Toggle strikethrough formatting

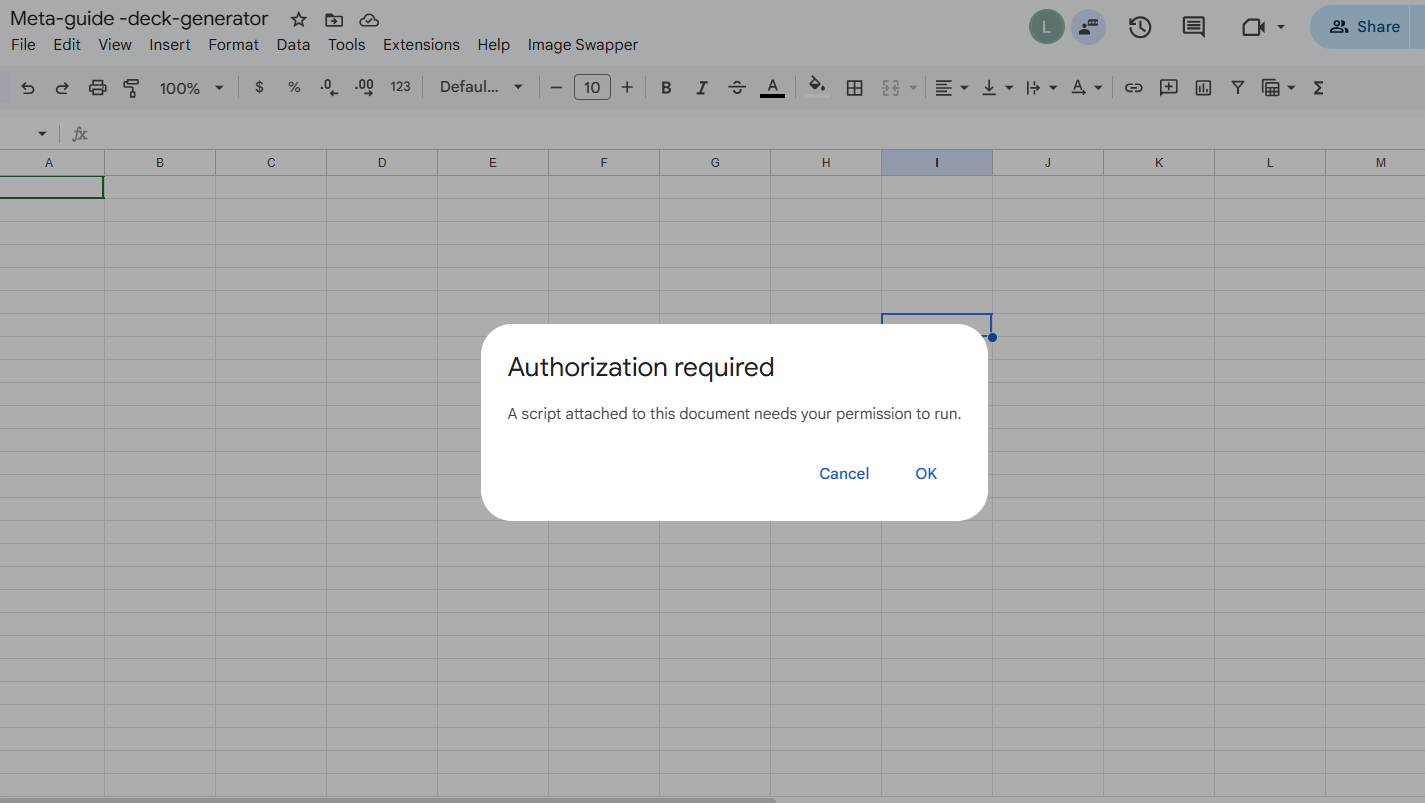coord(737,88)
